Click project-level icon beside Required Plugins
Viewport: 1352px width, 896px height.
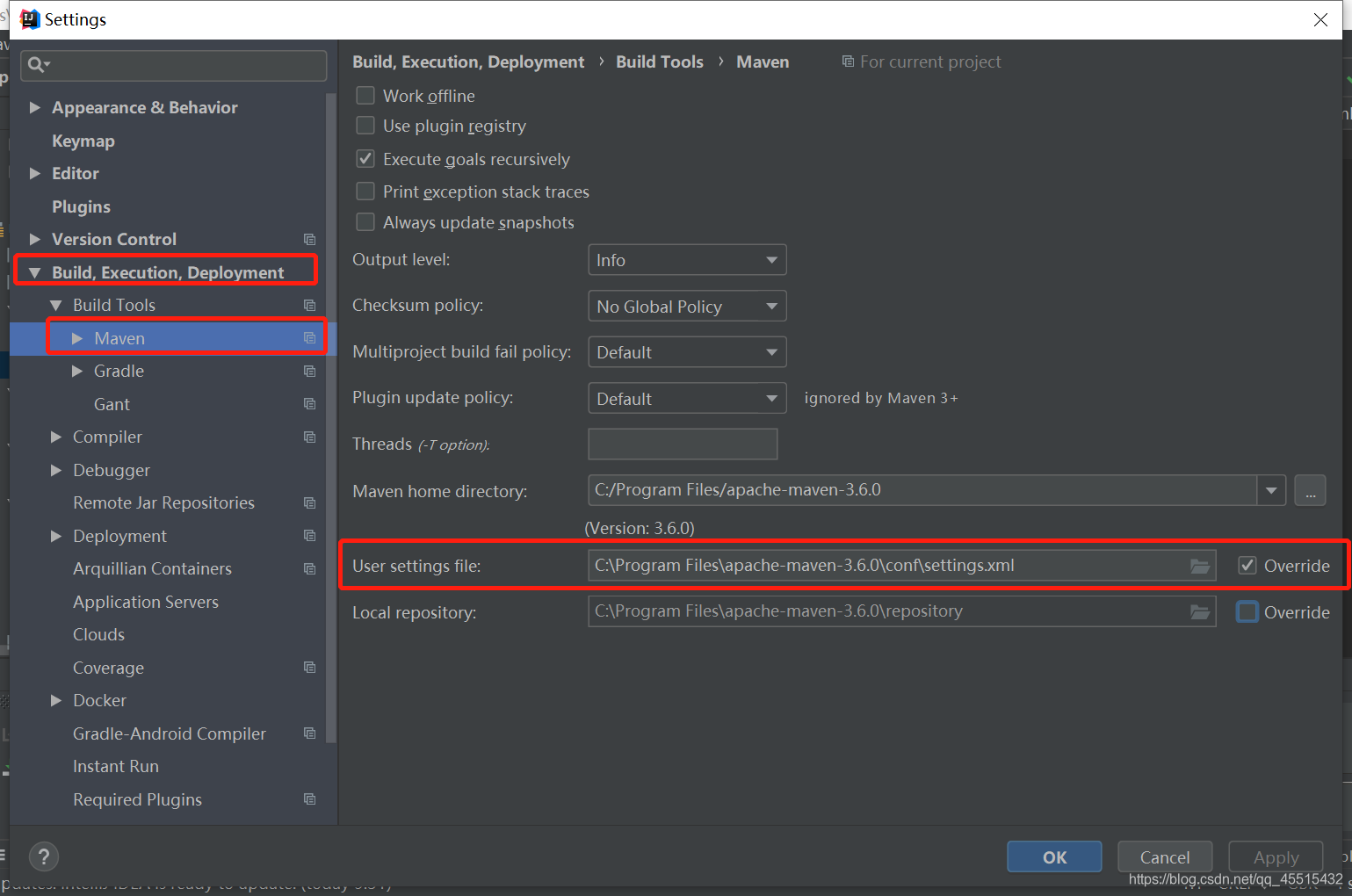pos(309,799)
